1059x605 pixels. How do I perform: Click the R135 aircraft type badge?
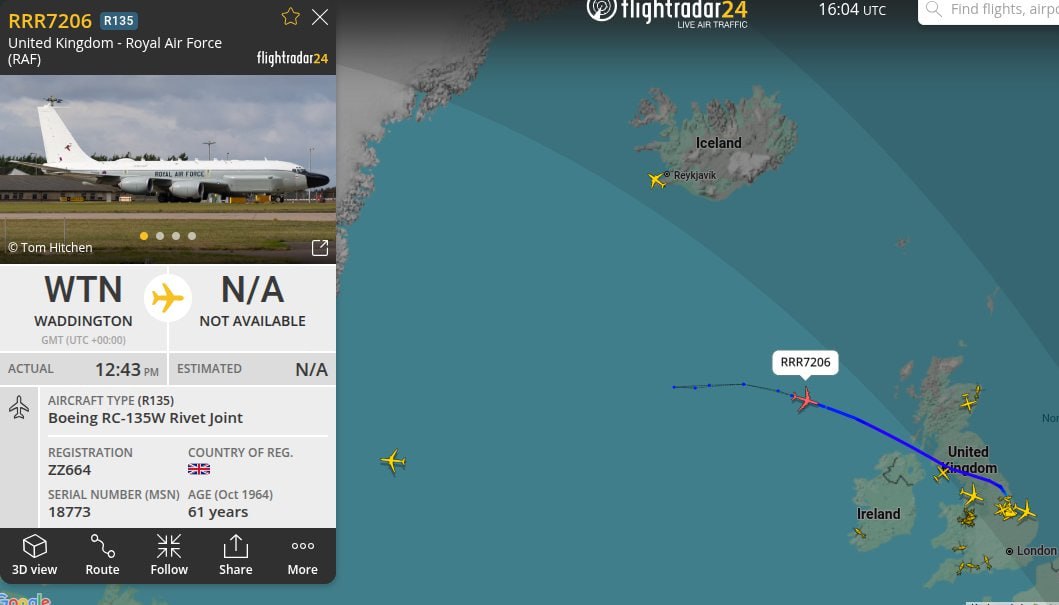tap(119, 21)
